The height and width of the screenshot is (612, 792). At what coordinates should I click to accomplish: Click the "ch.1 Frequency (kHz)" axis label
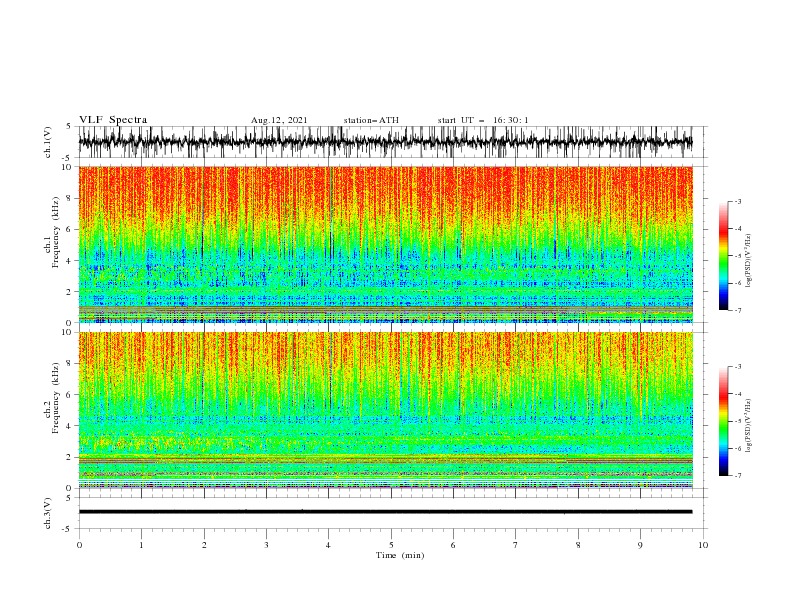pyautogui.click(x=52, y=232)
